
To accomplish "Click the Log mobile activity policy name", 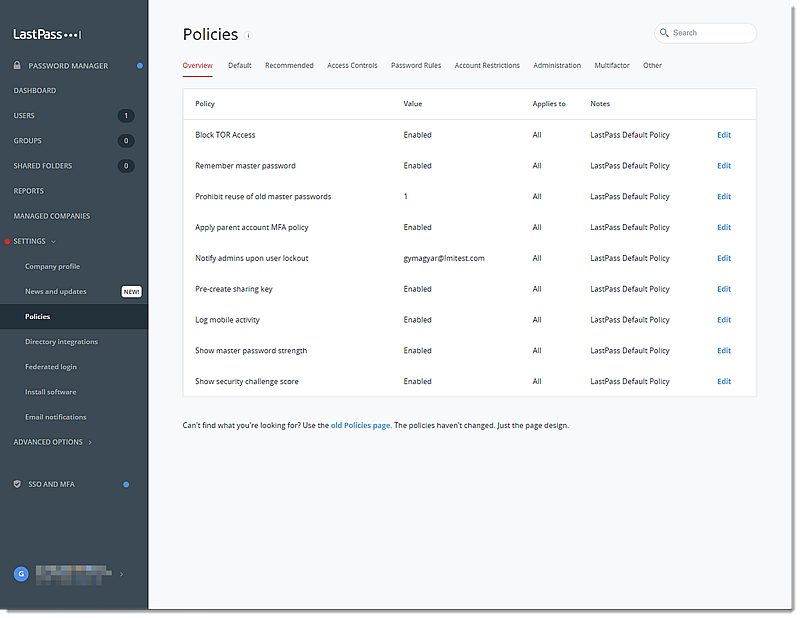I will pyautogui.click(x=228, y=320).
